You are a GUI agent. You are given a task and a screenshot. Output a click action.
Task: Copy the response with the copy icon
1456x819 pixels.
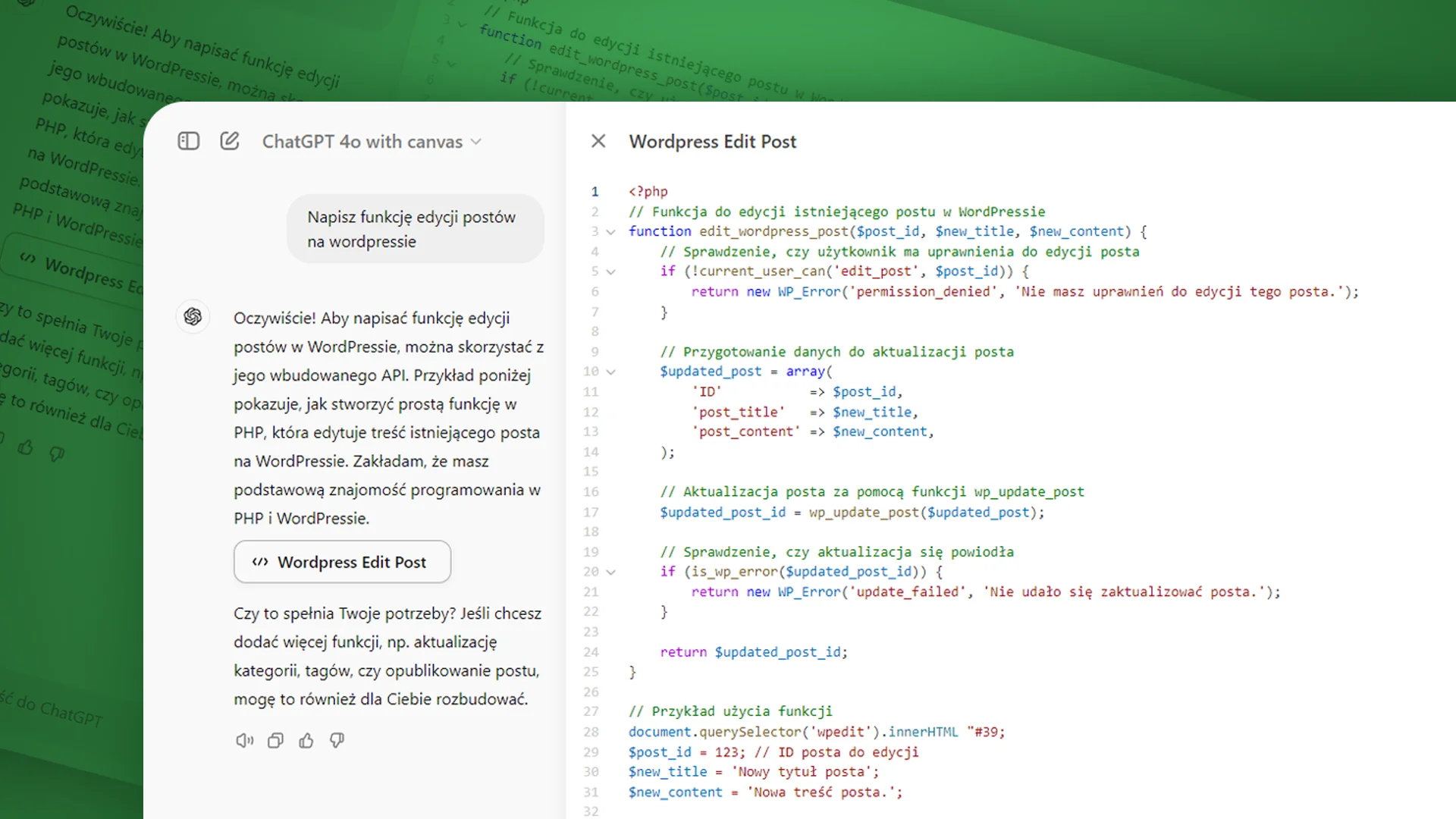pyautogui.click(x=275, y=741)
